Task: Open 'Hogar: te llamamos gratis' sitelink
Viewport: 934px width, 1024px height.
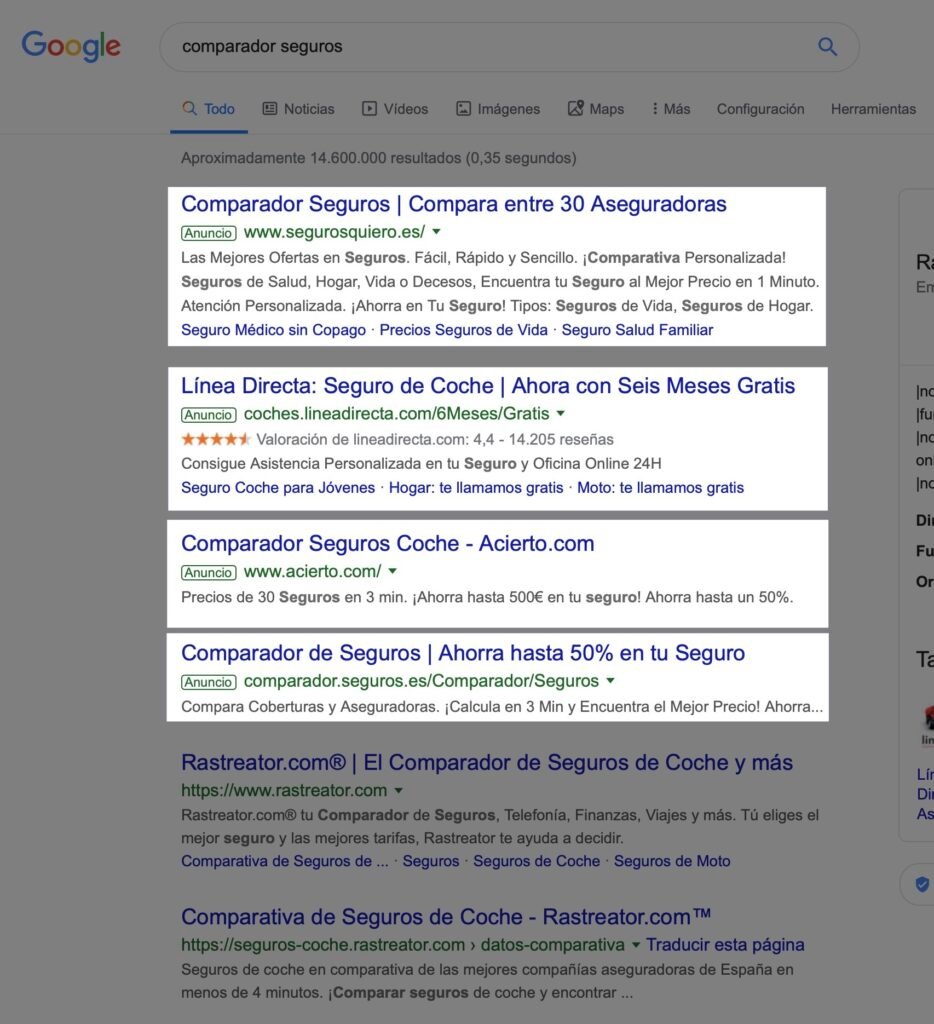Action: point(476,488)
